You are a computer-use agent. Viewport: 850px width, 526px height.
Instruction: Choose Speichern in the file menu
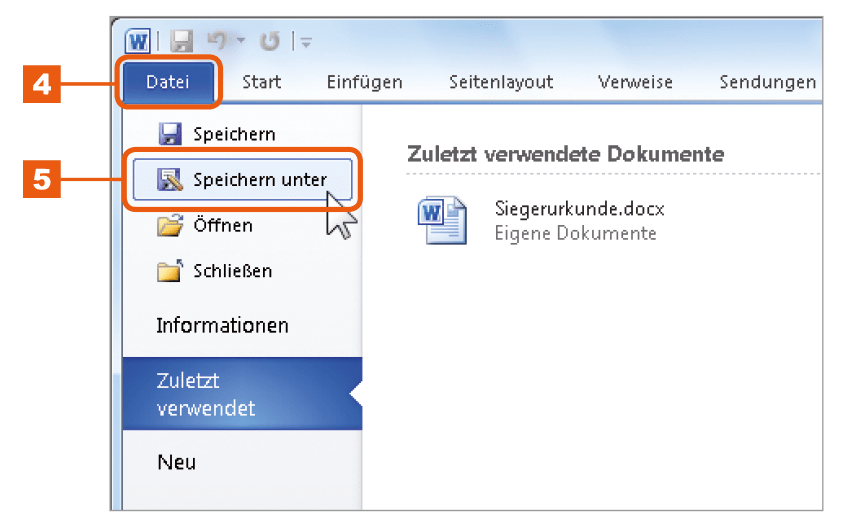[217, 134]
